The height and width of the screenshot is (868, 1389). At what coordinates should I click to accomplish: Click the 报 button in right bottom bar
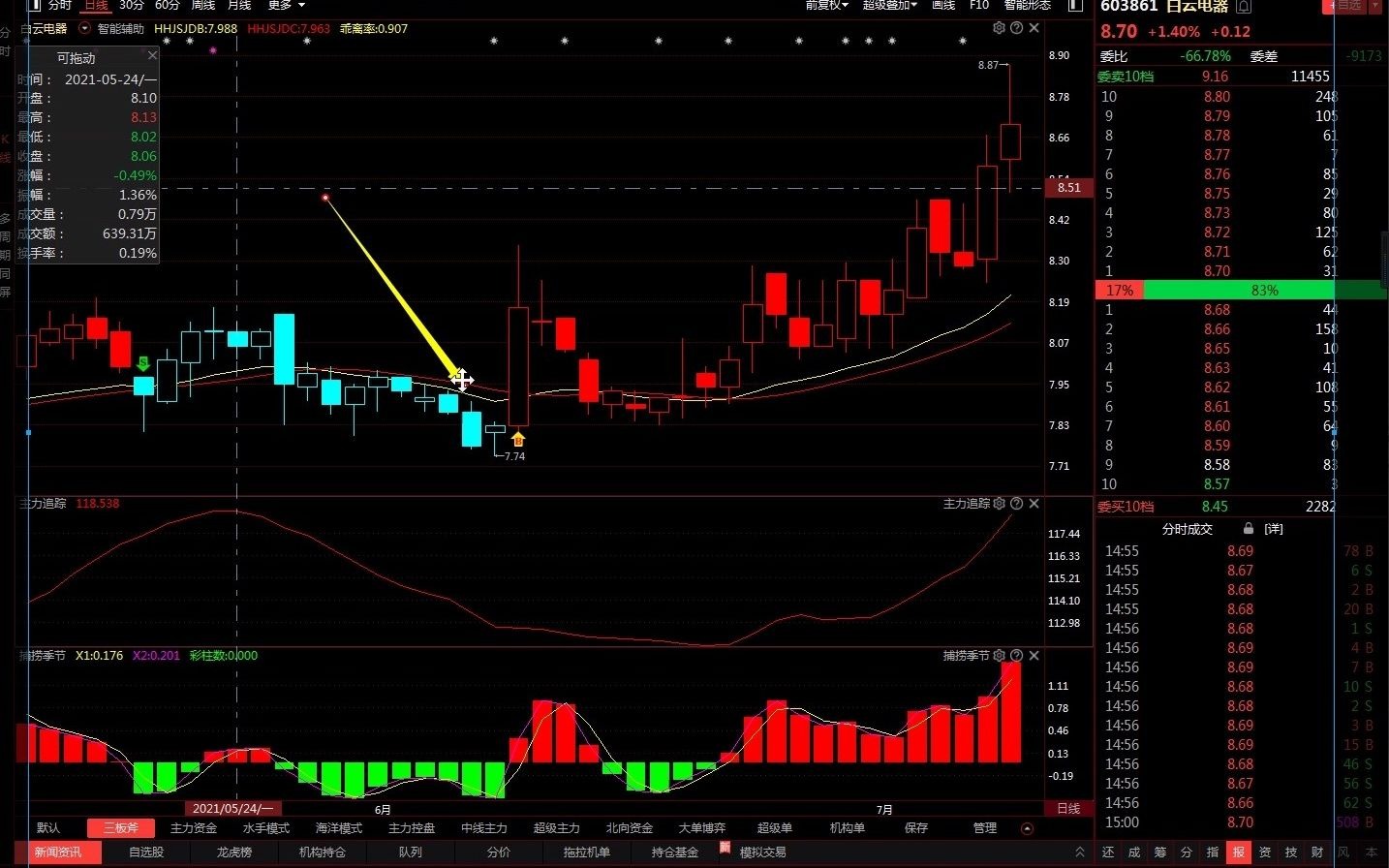tap(1239, 852)
